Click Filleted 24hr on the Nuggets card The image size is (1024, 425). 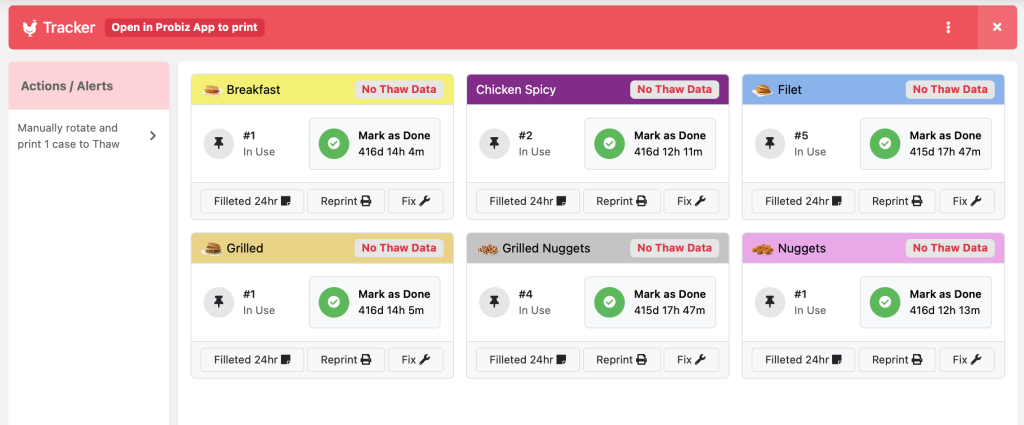797,360
